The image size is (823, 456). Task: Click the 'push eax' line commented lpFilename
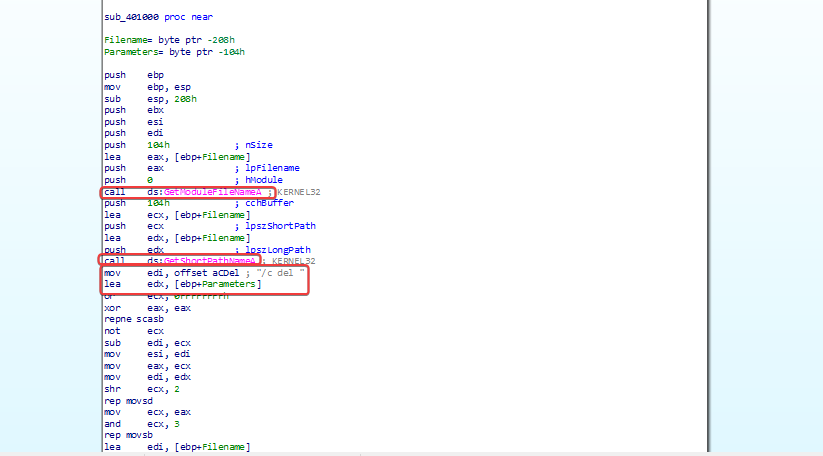click(202, 168)
